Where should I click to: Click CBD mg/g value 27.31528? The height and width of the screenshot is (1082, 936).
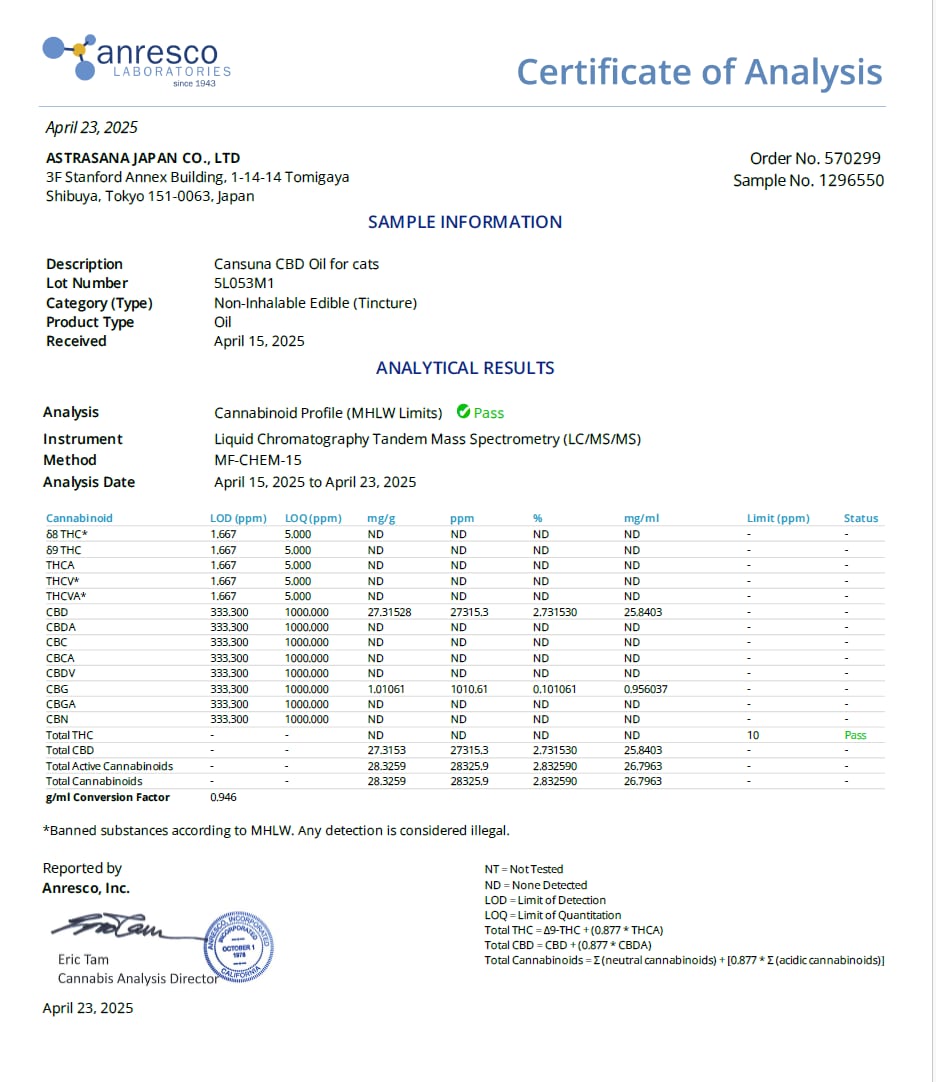pyautogui.click(x=389, y=612)
